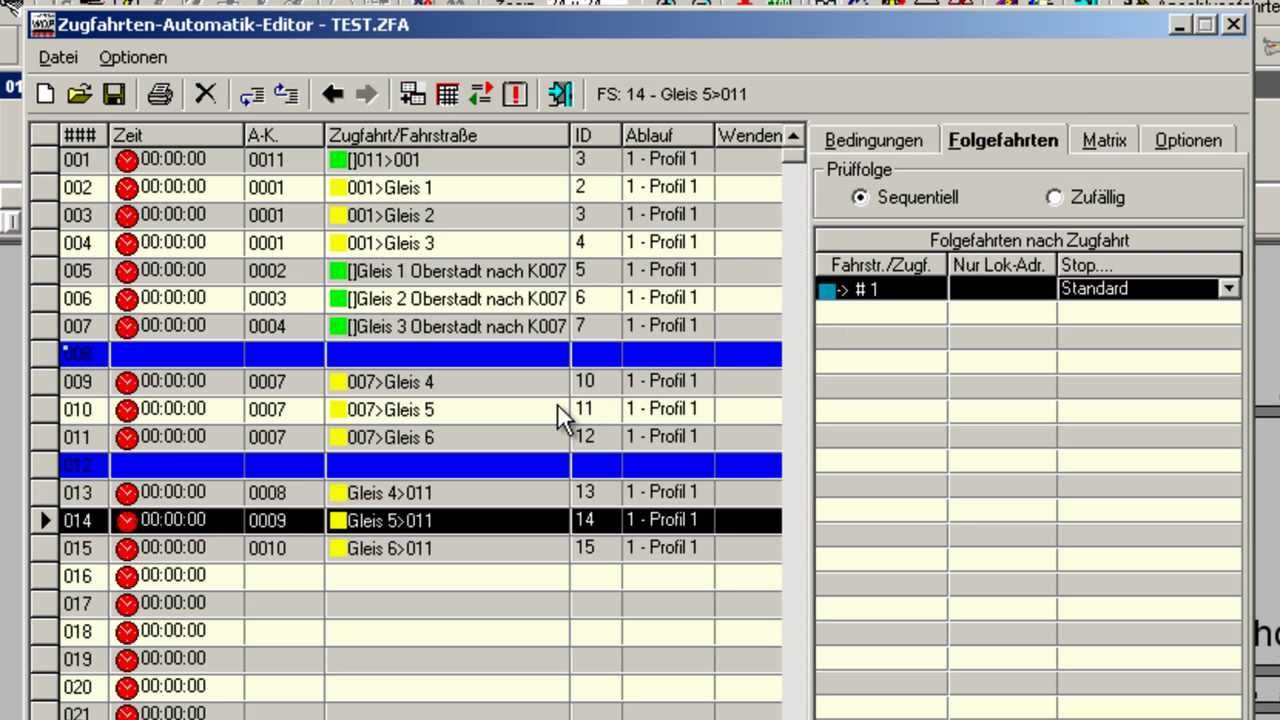Click the yellow swatch in row 002
Screen dimensions: 1280x720
[338, 188]
